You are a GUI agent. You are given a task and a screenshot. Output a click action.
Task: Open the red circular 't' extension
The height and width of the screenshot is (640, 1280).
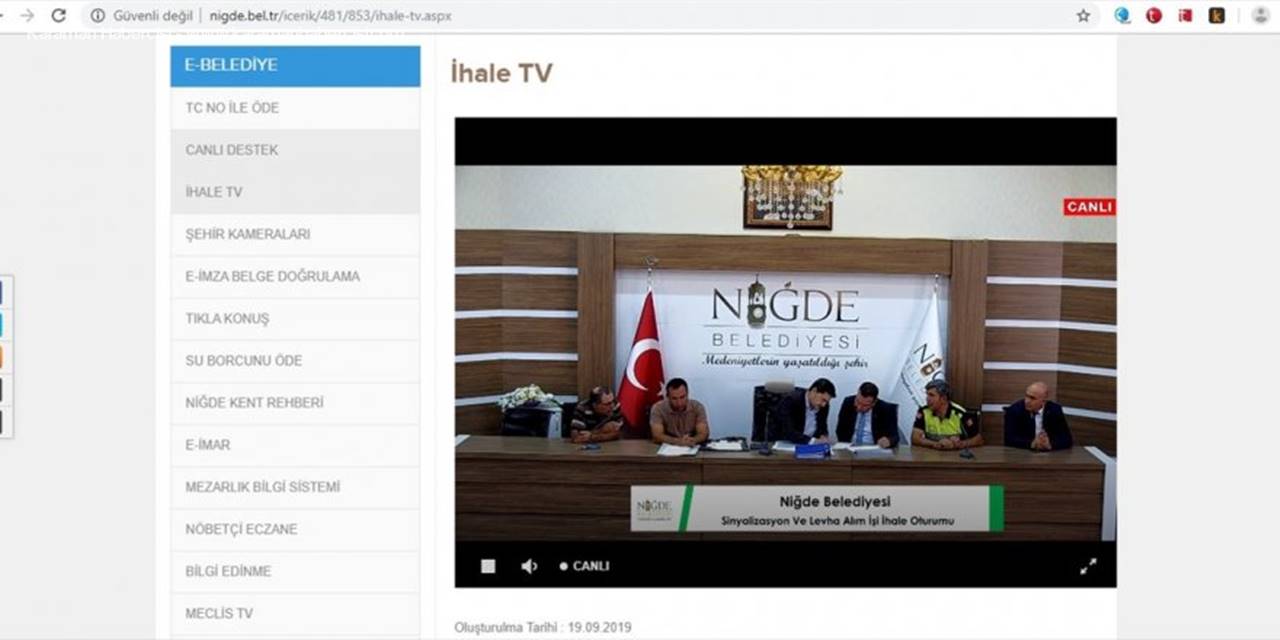1154,16
